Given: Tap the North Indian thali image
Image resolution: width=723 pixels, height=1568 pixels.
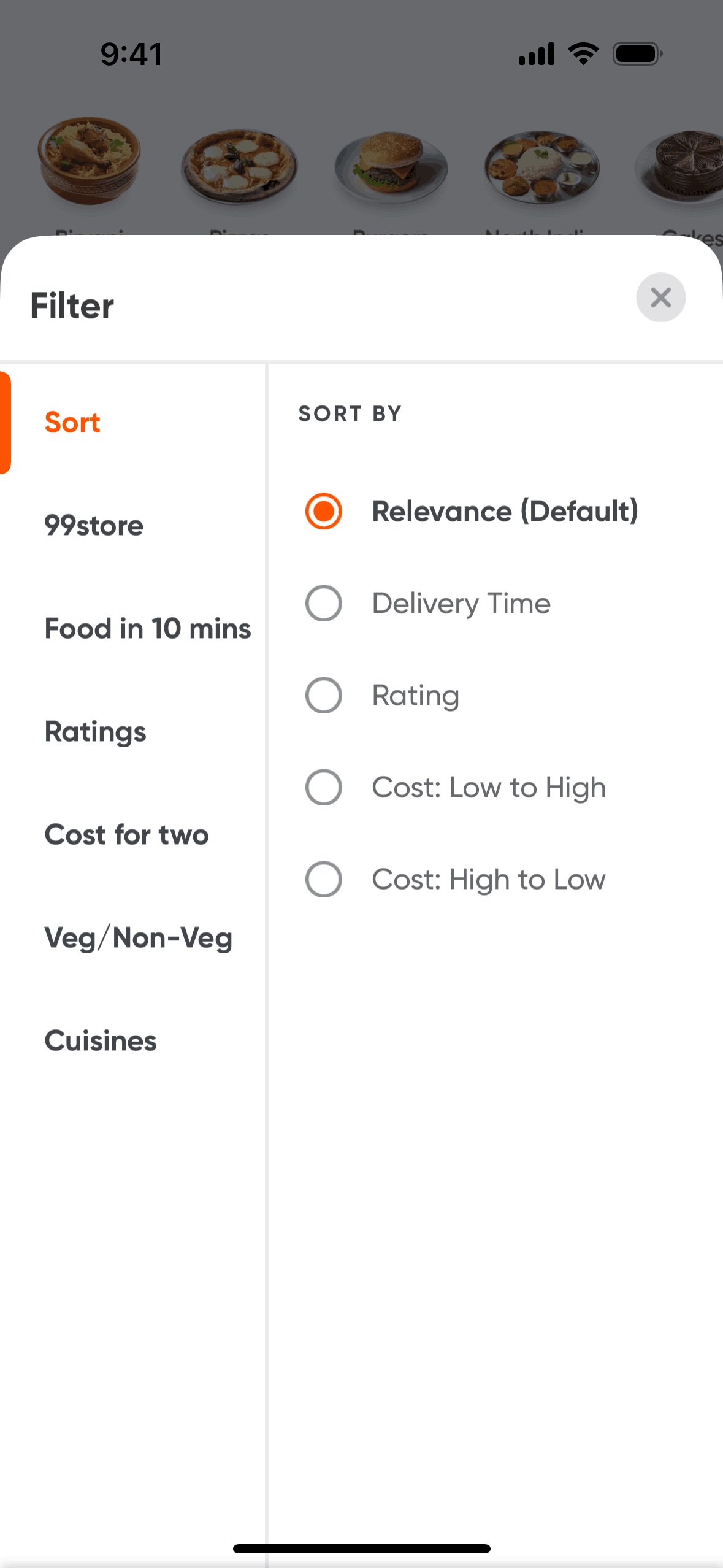Looking at the screenshot, I should pyautogui.click(x=541, y=166).
